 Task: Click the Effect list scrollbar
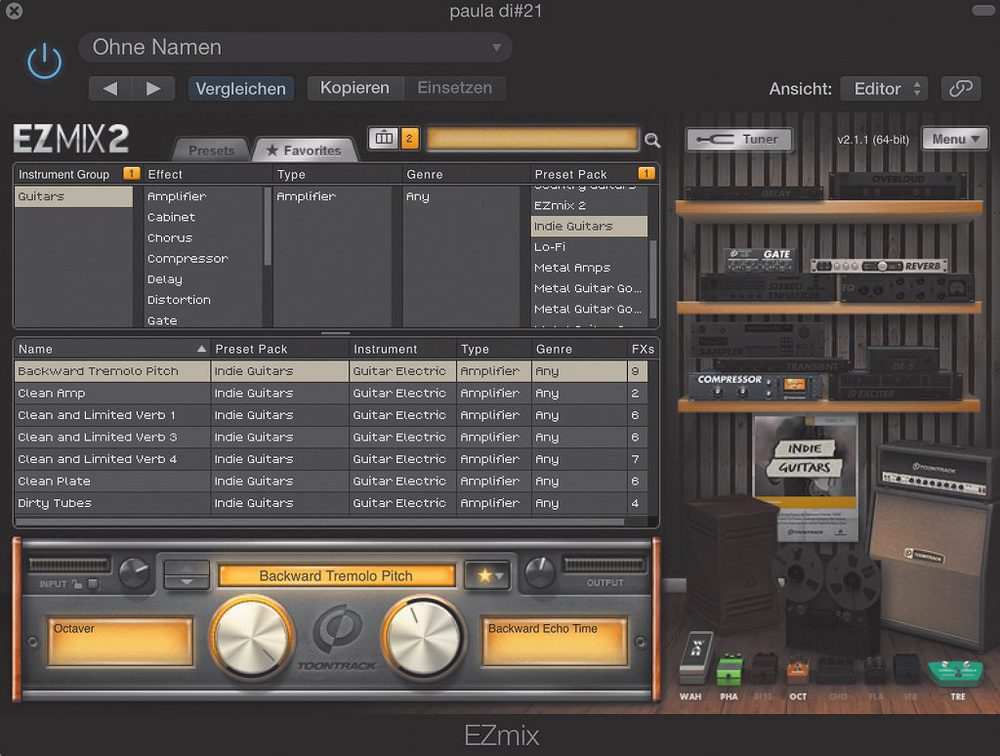point(267,226)
